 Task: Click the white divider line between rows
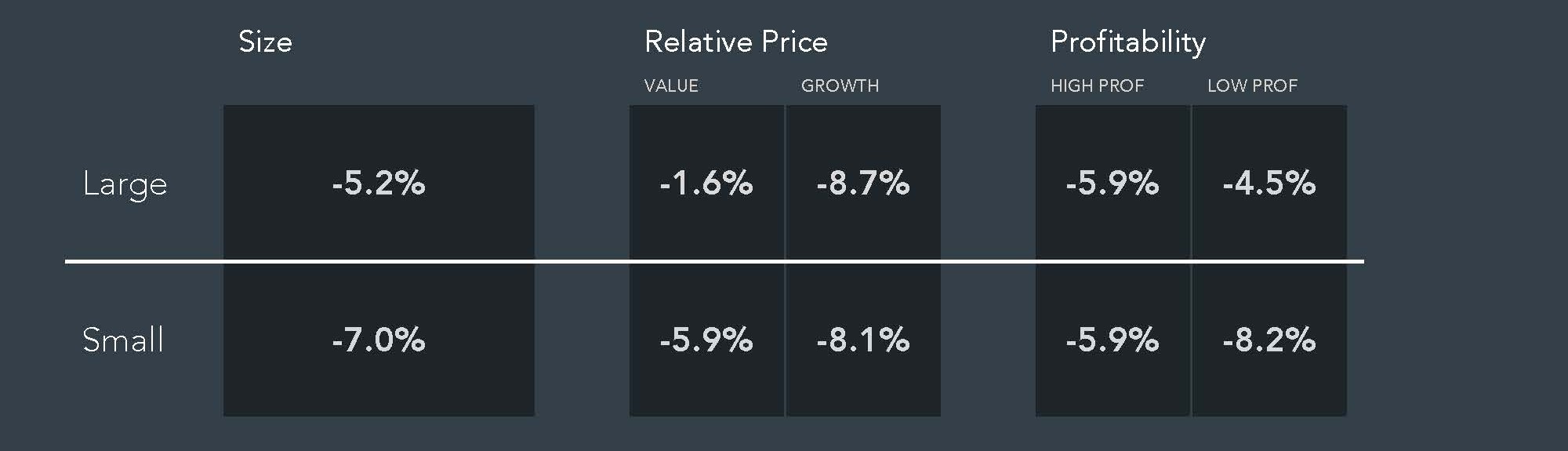[714, 261]
